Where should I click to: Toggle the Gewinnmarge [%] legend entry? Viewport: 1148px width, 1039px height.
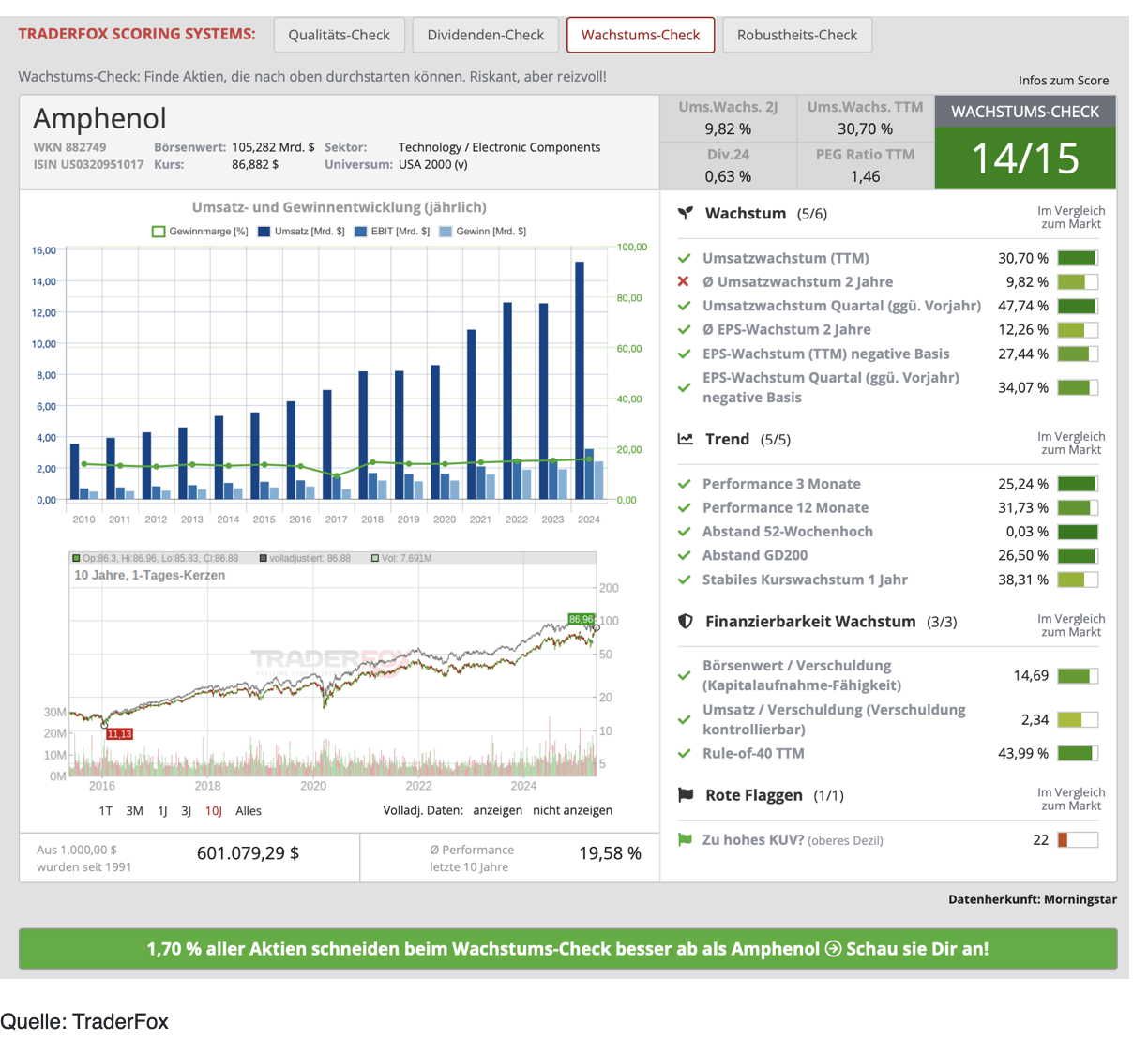click(200, 232)
